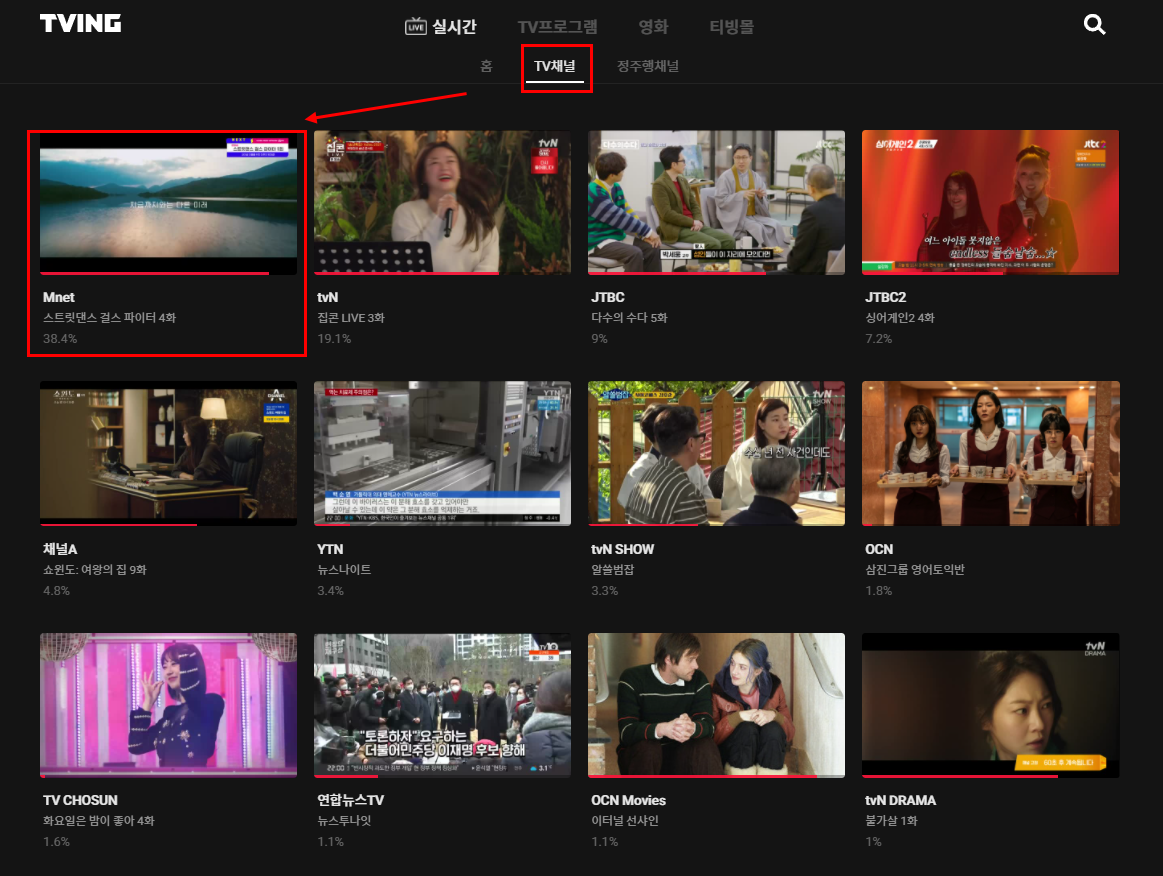Image resolution: width=1163 pixels, height=876 pixels.
Task: Open the 연합뉴스TV thumbnail
Action: click(x=442, y=705)
